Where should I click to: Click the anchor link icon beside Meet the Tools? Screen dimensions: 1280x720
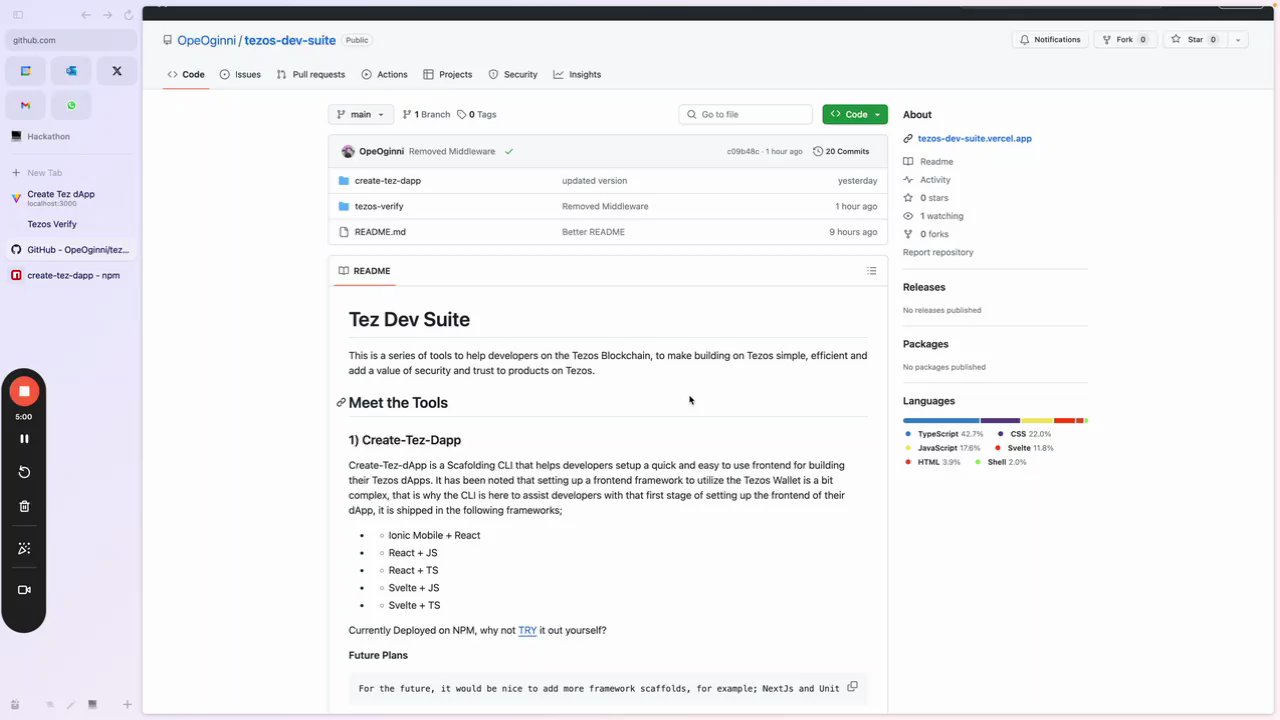341,403
